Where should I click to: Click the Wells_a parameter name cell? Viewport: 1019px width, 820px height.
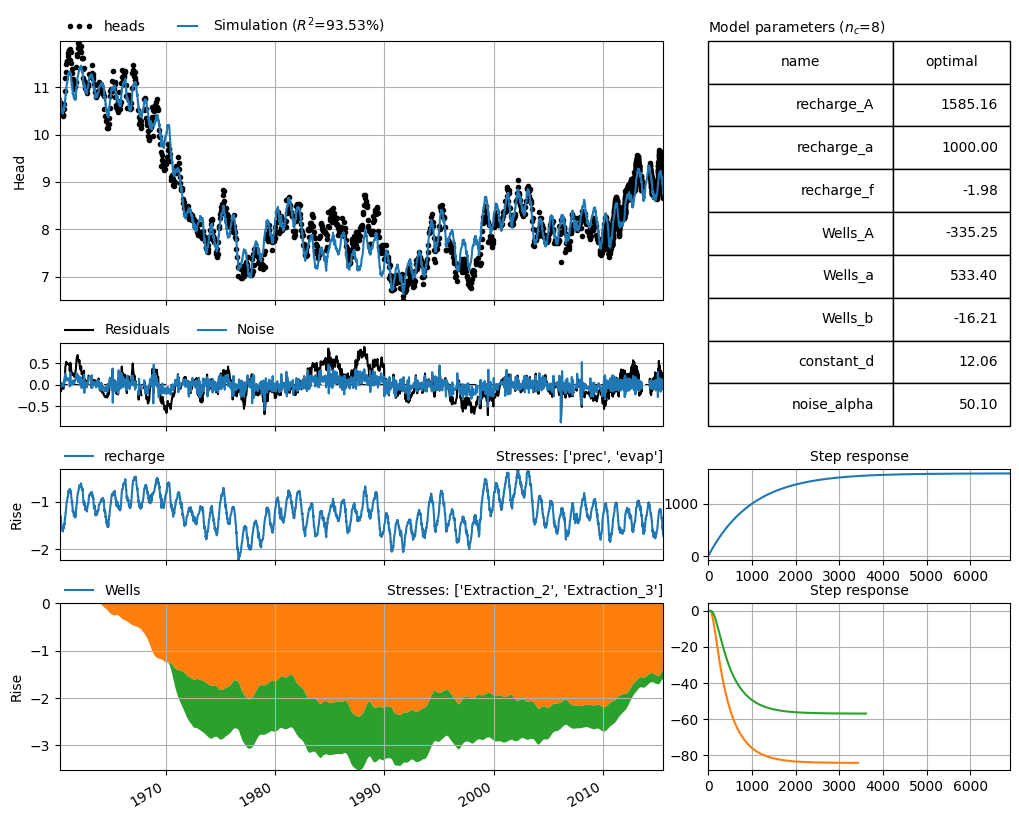(x=801, y=275)
